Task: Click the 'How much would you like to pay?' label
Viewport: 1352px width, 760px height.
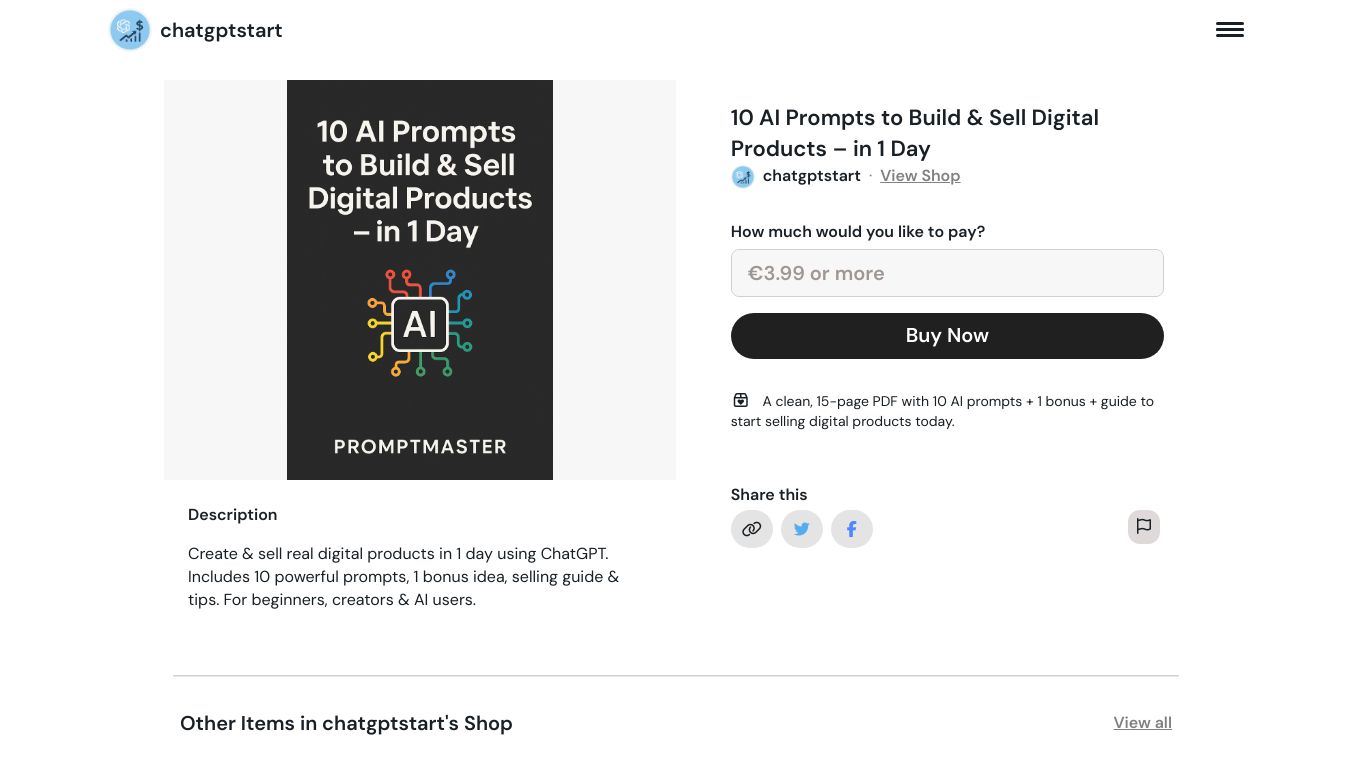Action: click(x=857, y=232)
